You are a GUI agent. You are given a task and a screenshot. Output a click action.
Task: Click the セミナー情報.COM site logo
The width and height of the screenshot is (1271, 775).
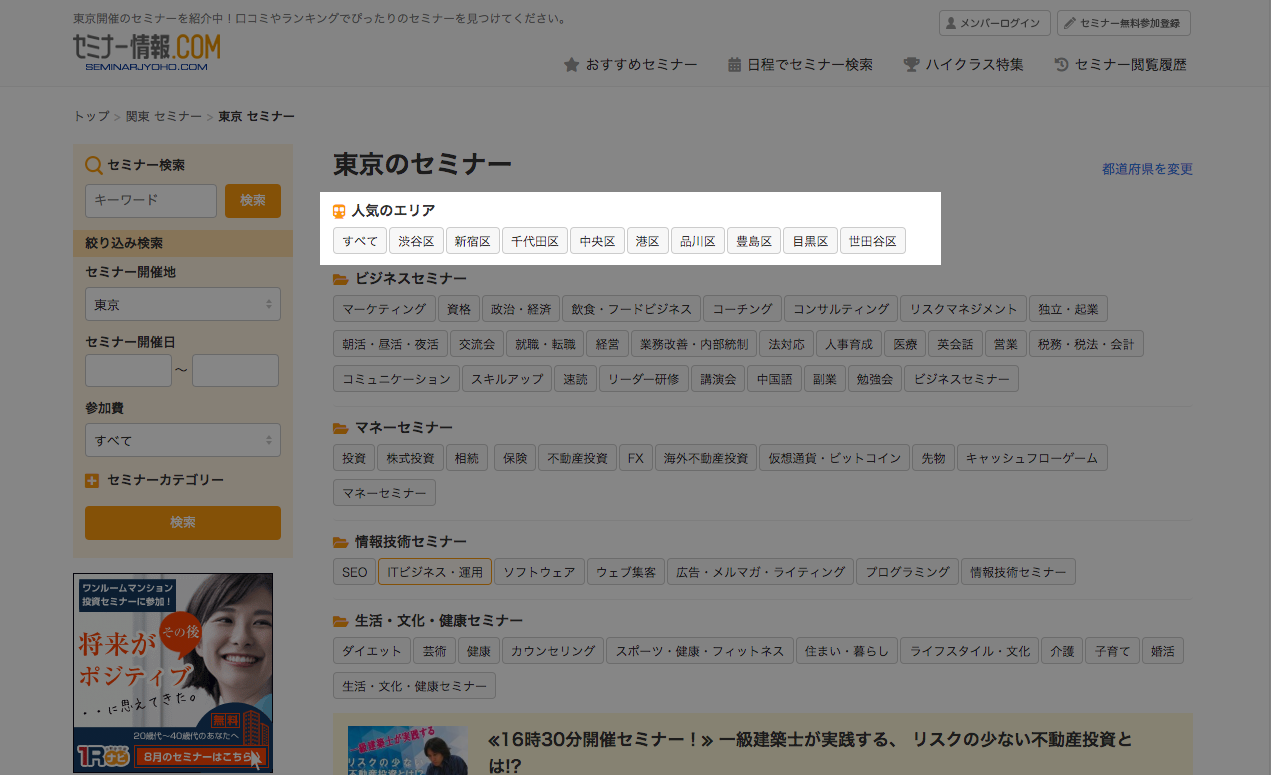click(x=146, y=52)
